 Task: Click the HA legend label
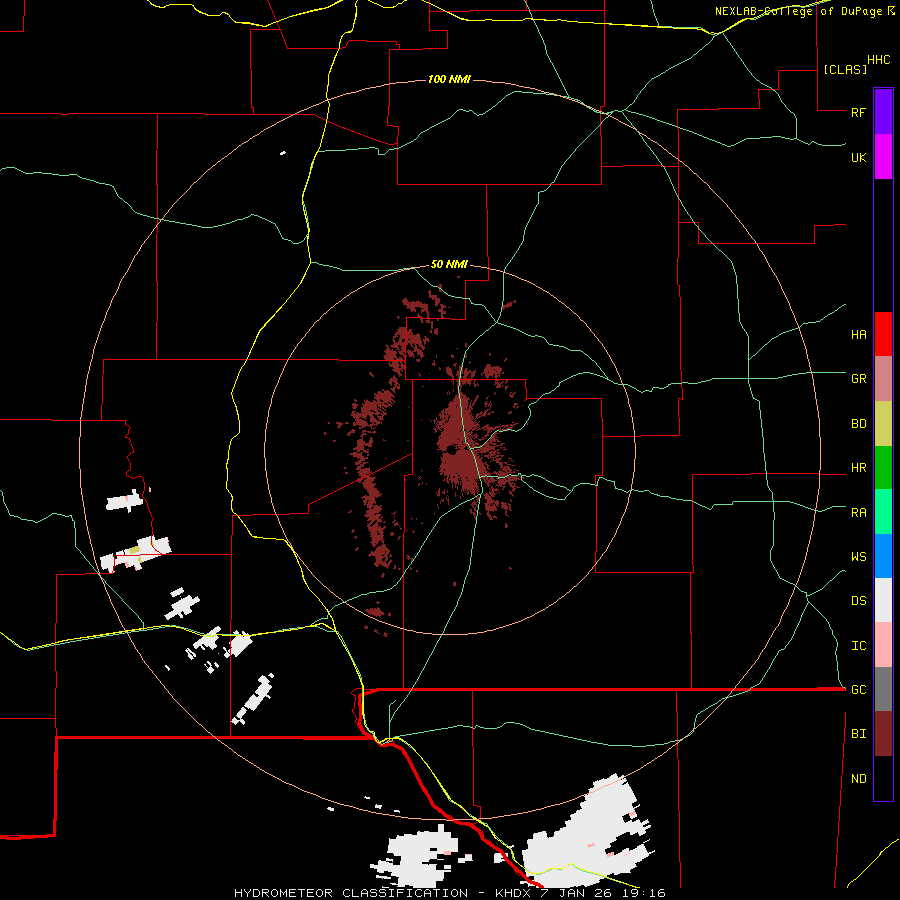[858, 335]
